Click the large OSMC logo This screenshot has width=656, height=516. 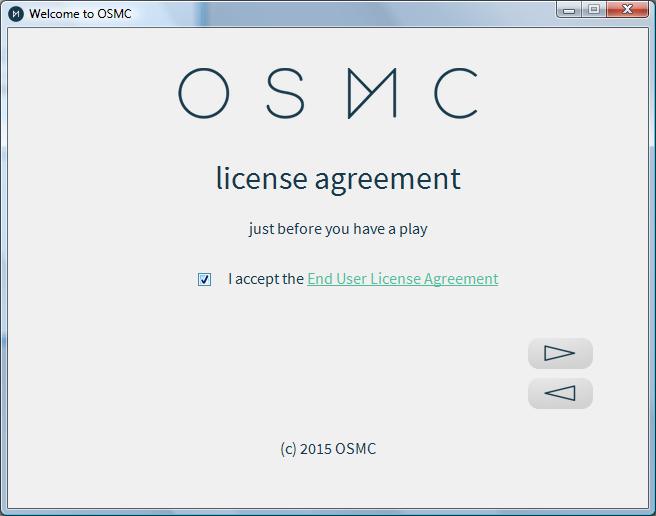pos(328,93)
